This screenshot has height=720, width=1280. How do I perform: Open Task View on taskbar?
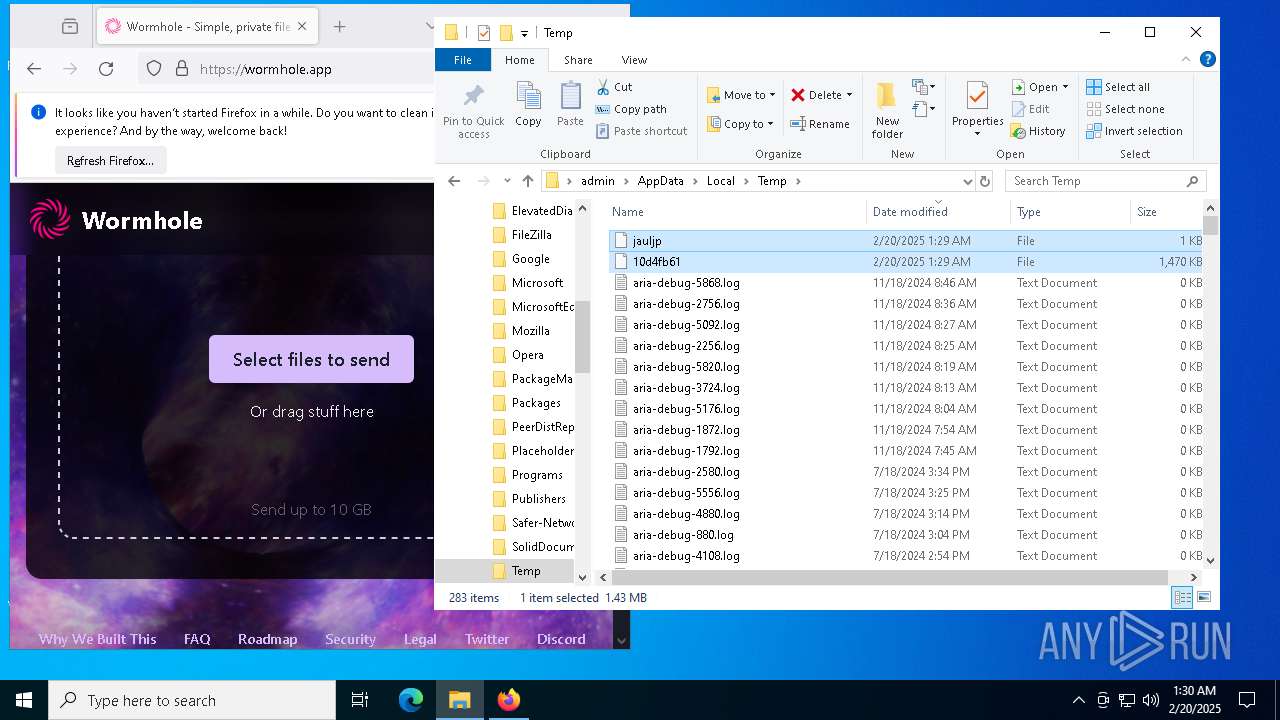pos(360,700)
